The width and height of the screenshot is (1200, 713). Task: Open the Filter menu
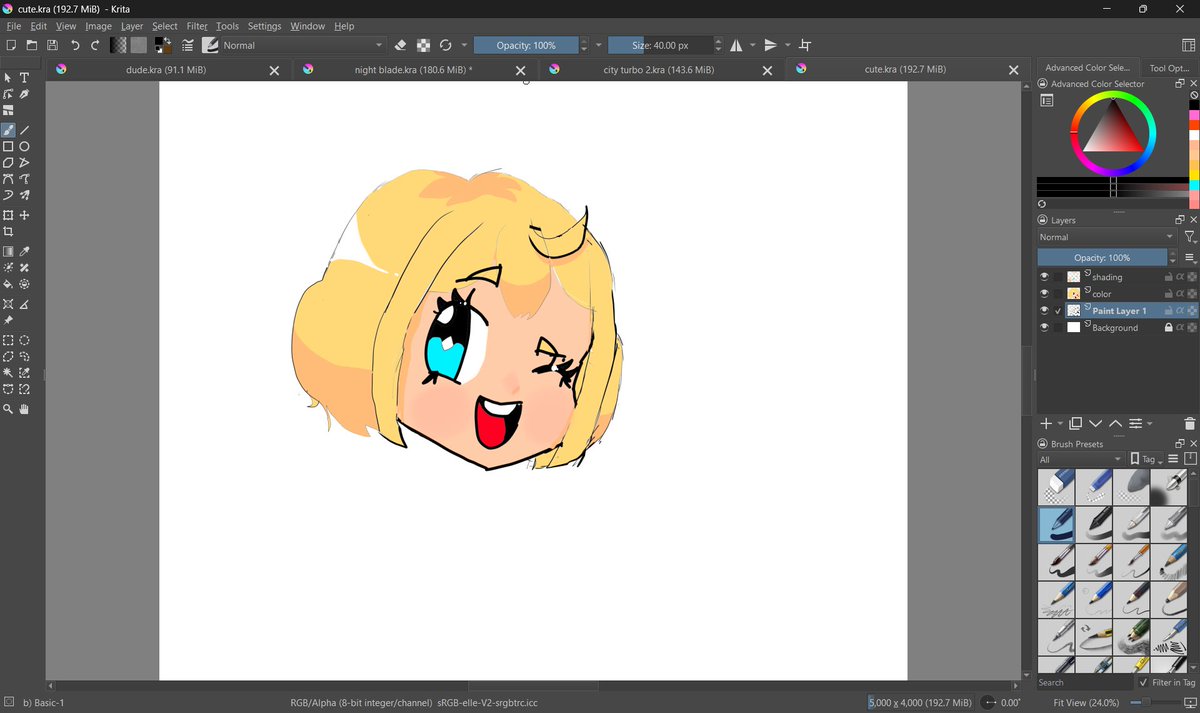[197, 26]
